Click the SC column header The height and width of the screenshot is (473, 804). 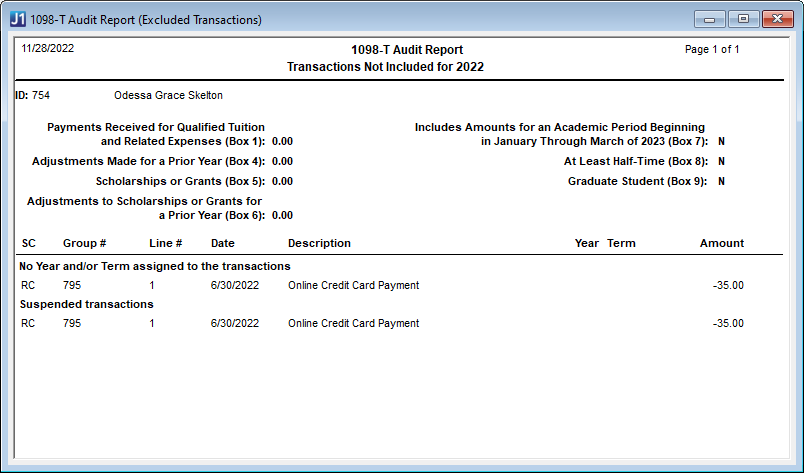click(x=29, y=243)
